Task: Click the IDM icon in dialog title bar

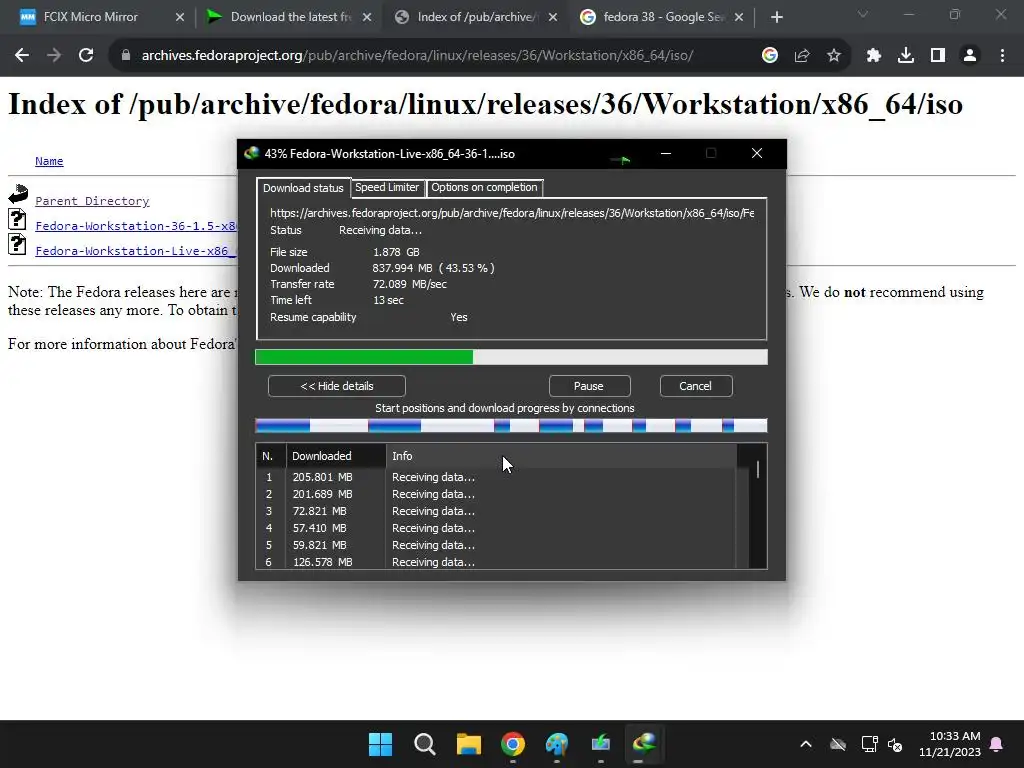Action: tap(251, 153)
